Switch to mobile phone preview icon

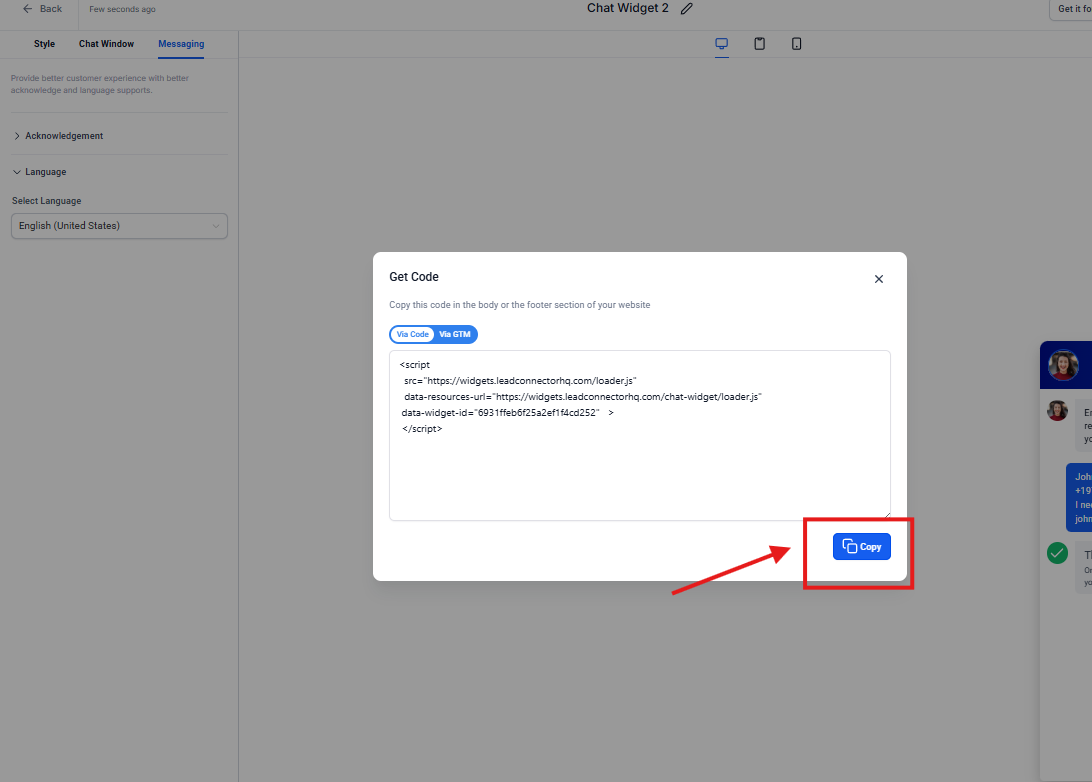[796, 44]
